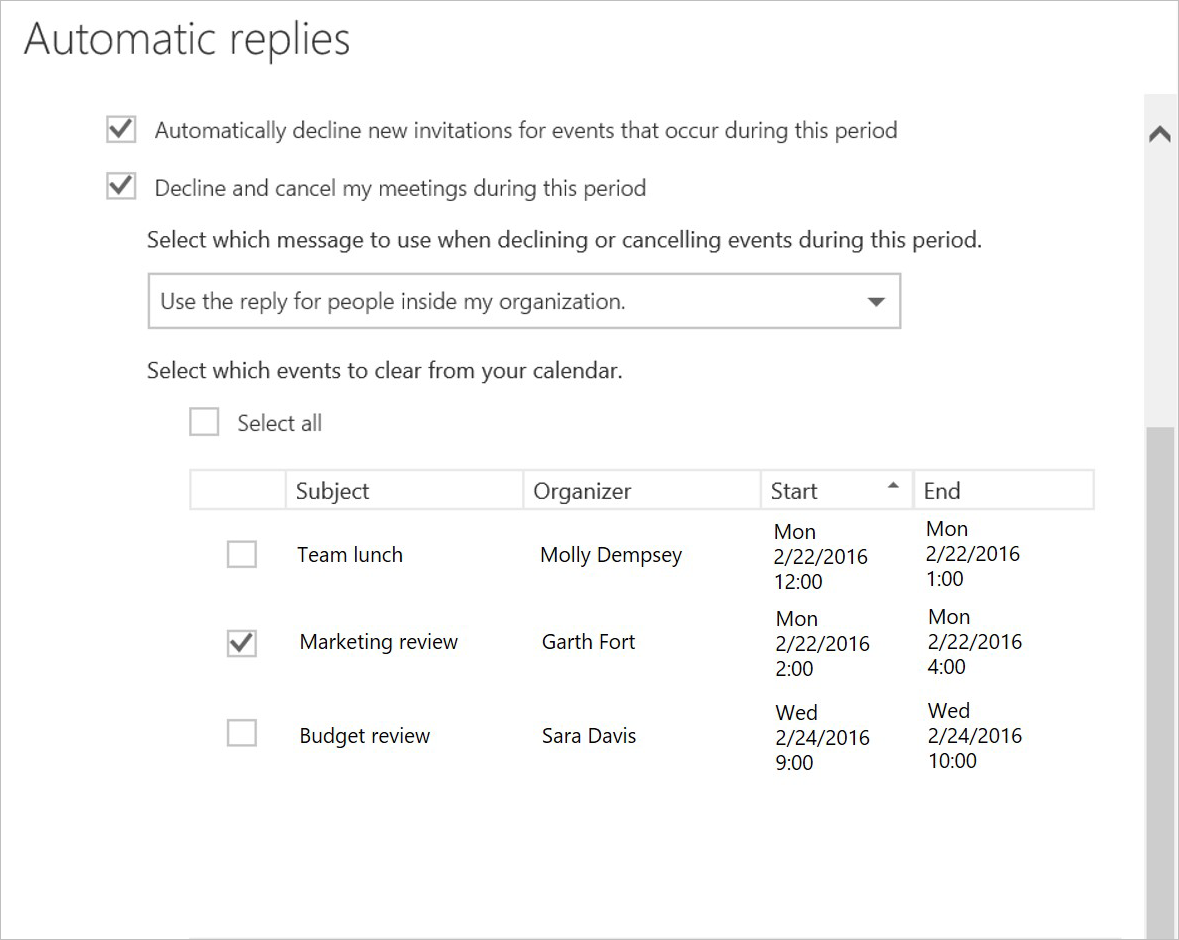
Task: Open the reply message dropdown
Action: click(x=523, y=301)
